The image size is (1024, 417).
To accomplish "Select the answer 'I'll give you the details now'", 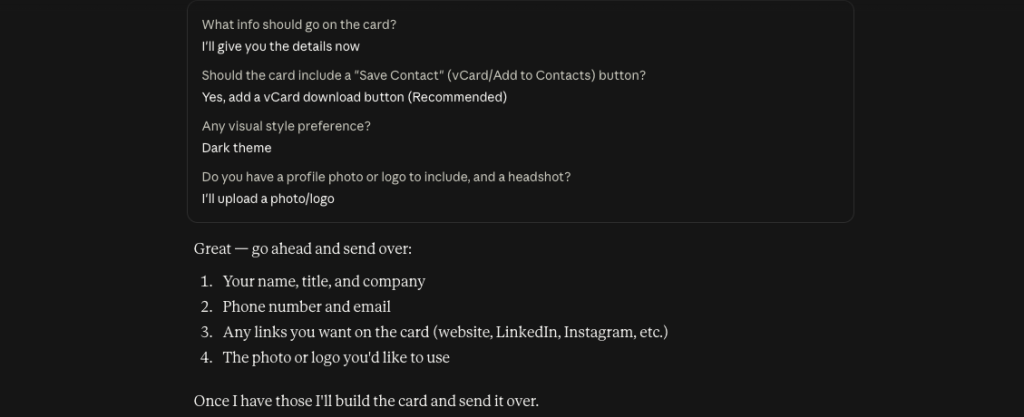I will click(281, 46).
